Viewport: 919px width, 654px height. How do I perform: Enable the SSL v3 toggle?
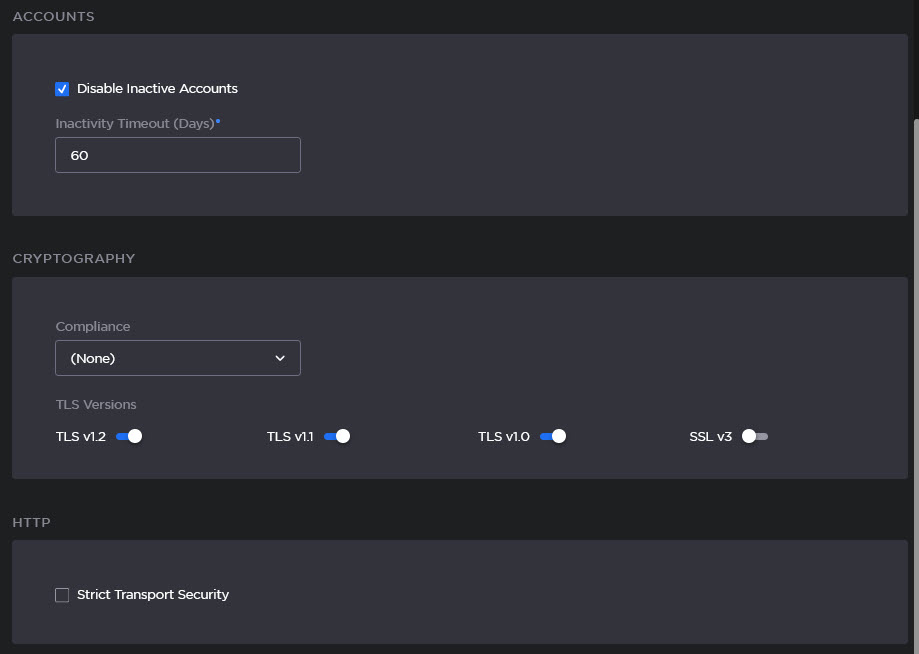tap(755, 436)
